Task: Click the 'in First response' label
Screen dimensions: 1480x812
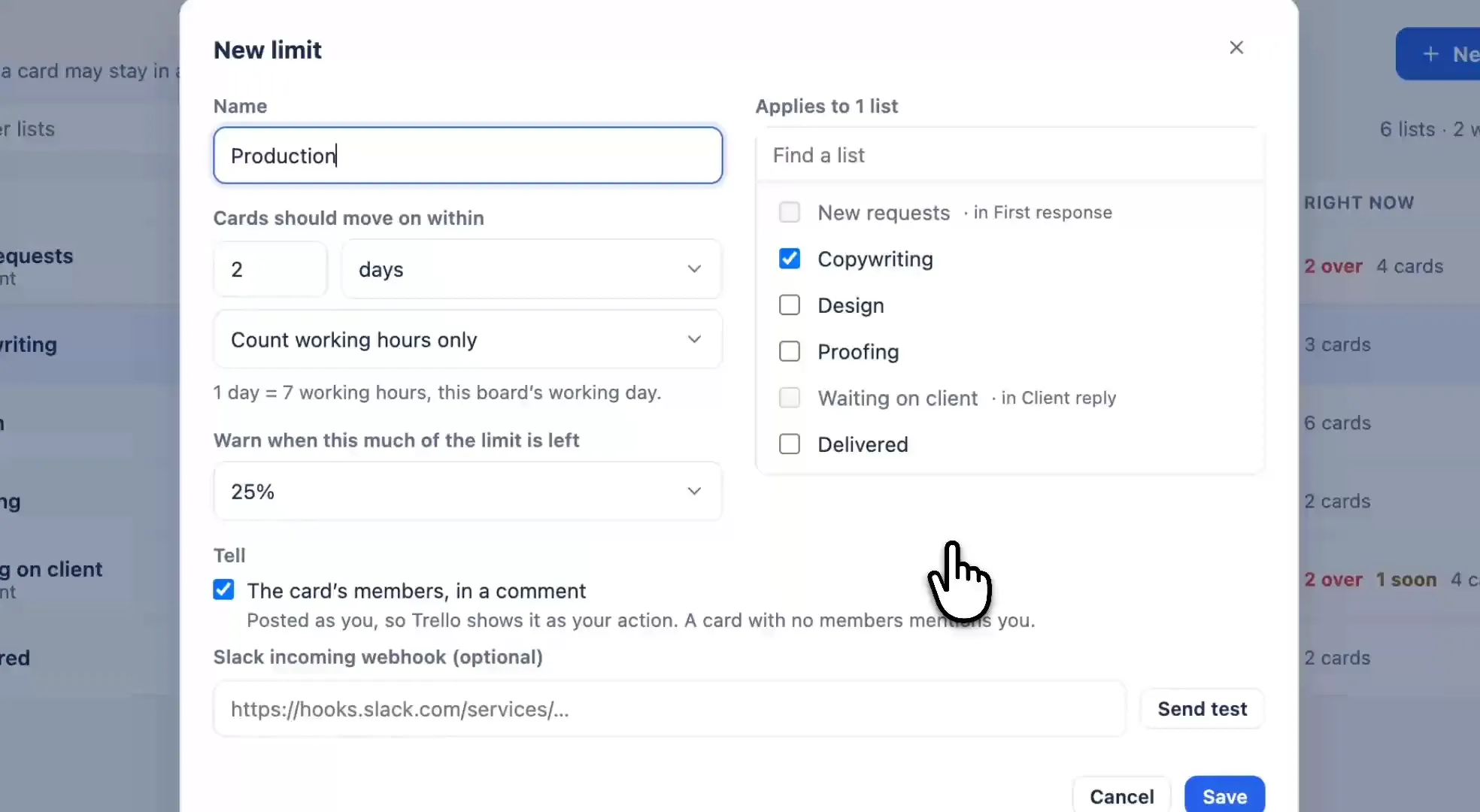Action: [x=1042, y=213]
